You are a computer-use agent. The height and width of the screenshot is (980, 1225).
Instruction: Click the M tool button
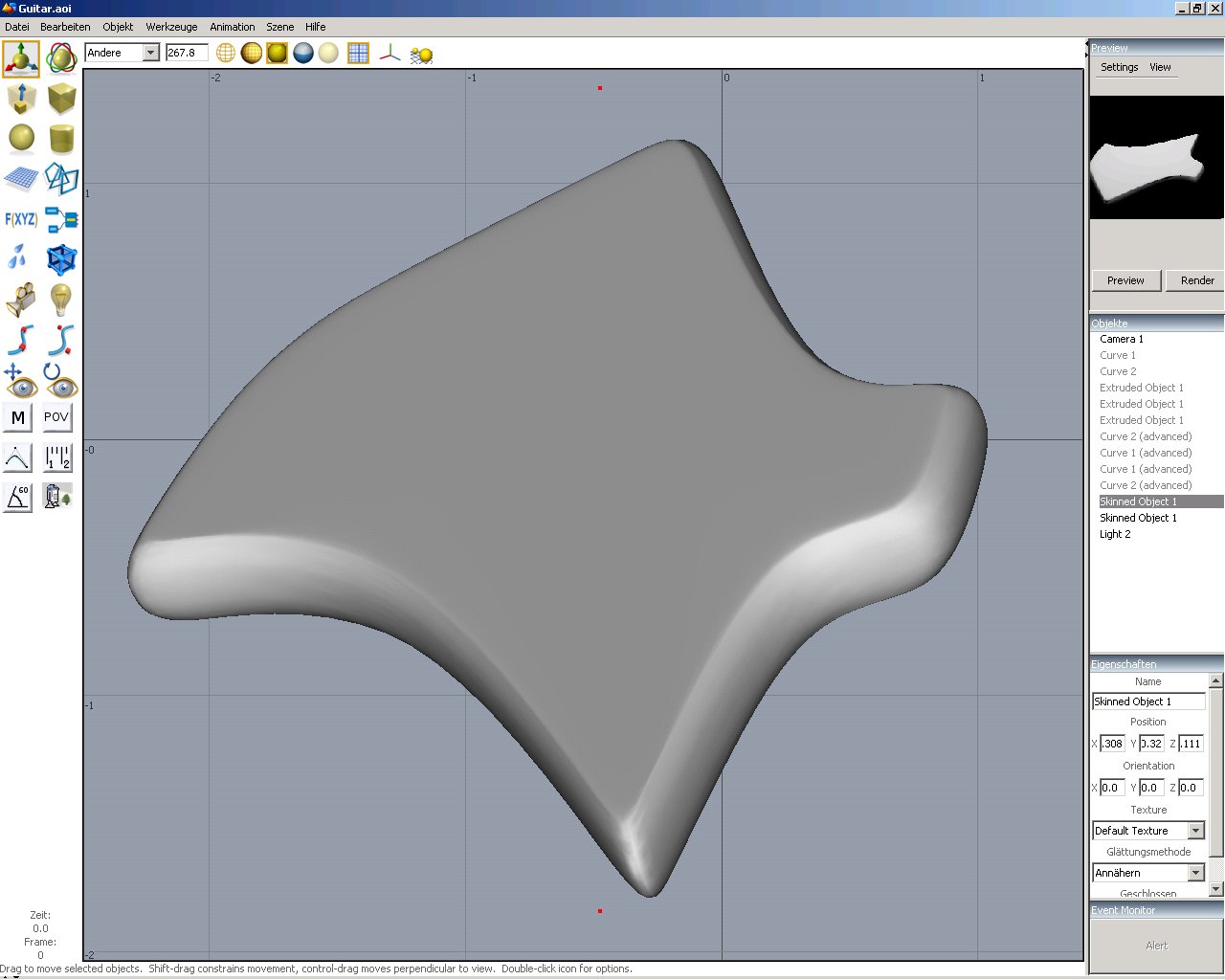[18, 417]
